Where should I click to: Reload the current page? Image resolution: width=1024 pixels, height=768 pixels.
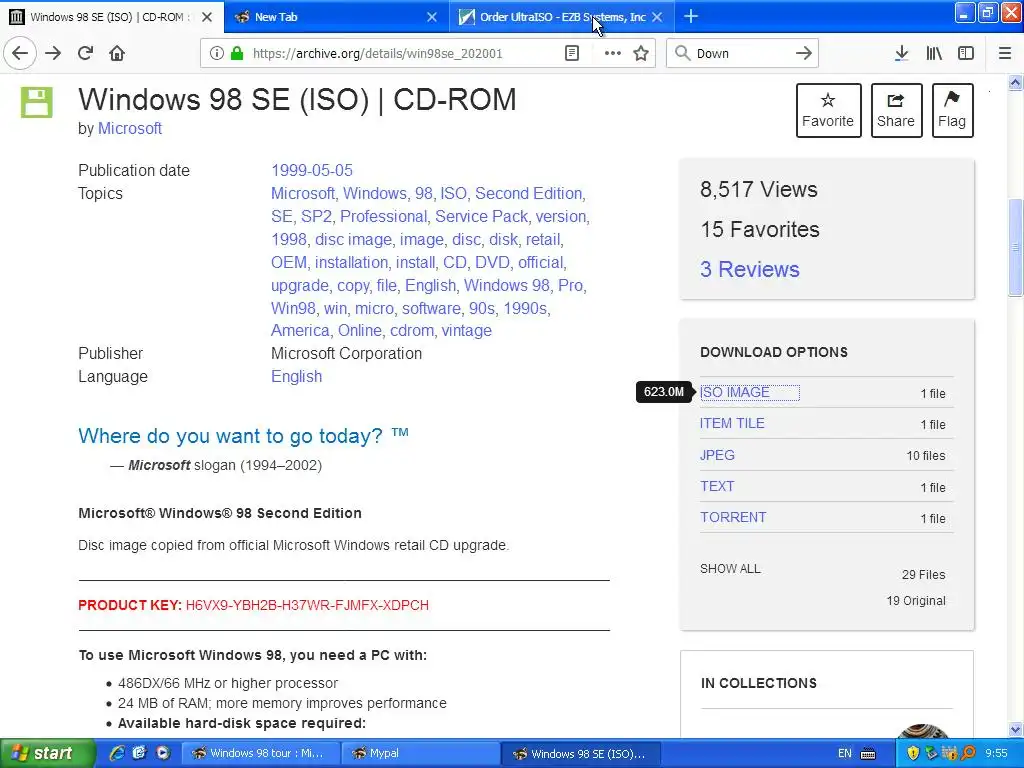click(85, 53)
